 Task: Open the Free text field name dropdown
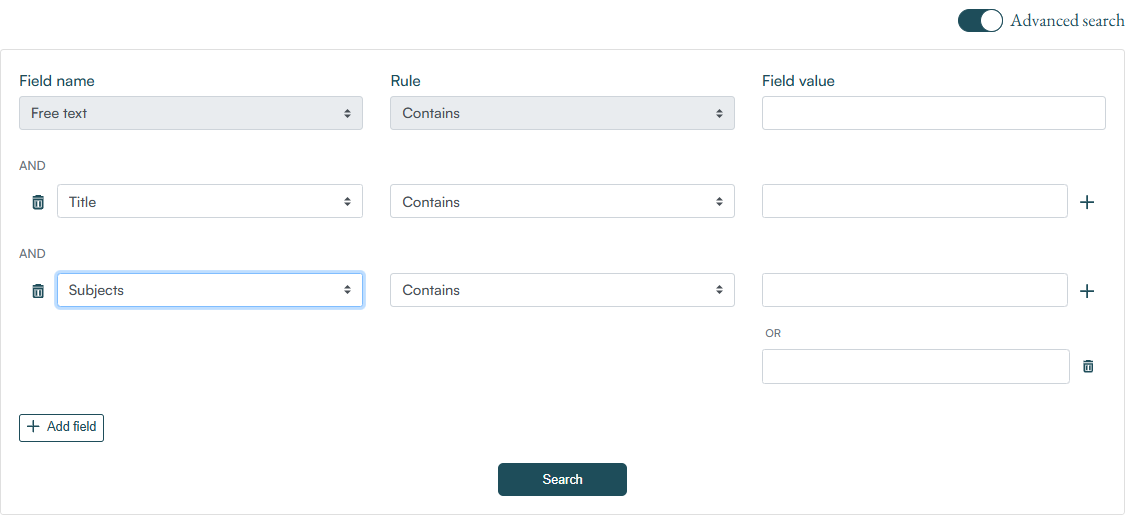190,113
